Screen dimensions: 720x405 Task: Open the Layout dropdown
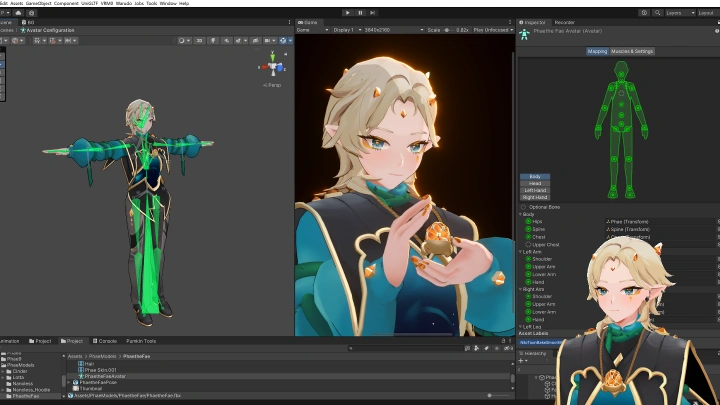(x=708, y=13)
